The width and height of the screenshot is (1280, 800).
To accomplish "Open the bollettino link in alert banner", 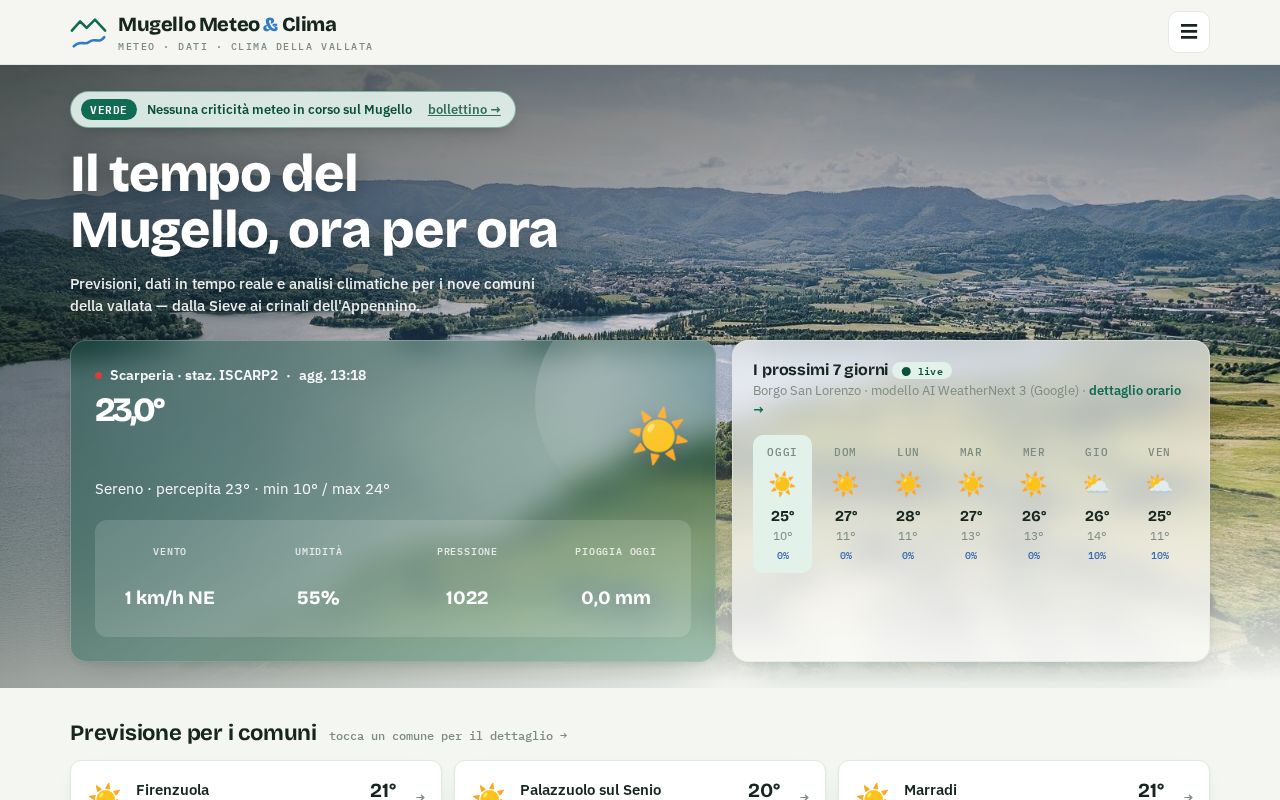I will point(464,110).
